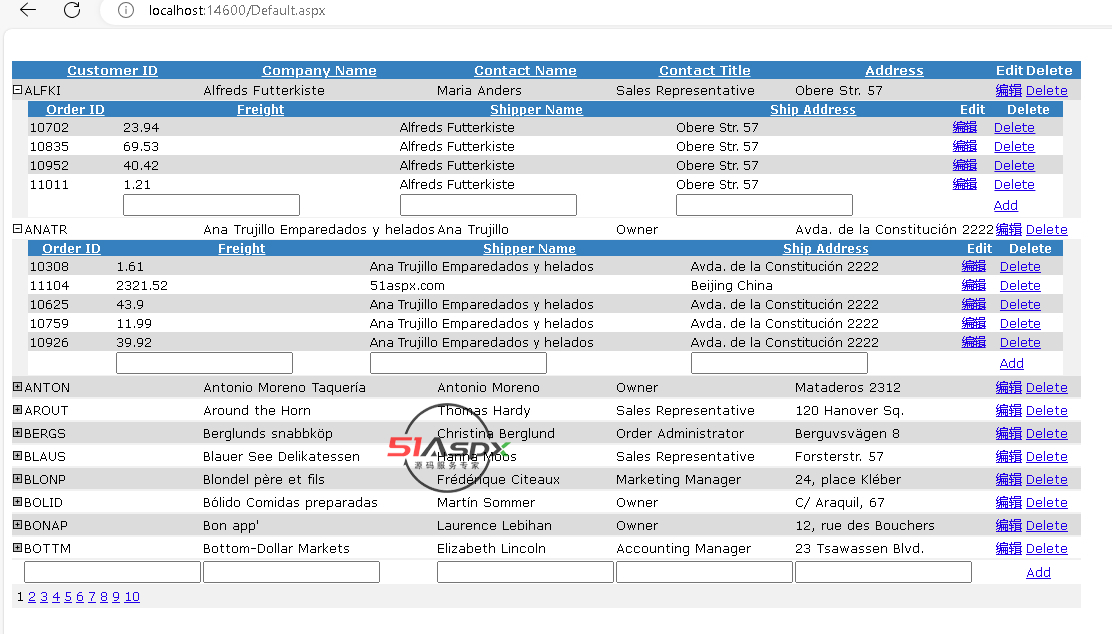Click Add link under ALFKI orders

coord(1005,206)
